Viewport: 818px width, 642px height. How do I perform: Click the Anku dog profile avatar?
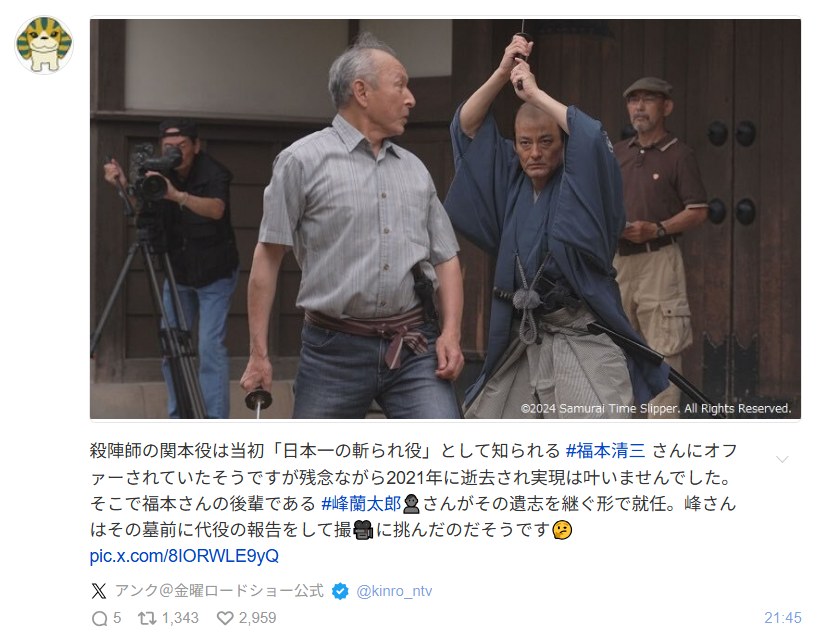(44, 45)
